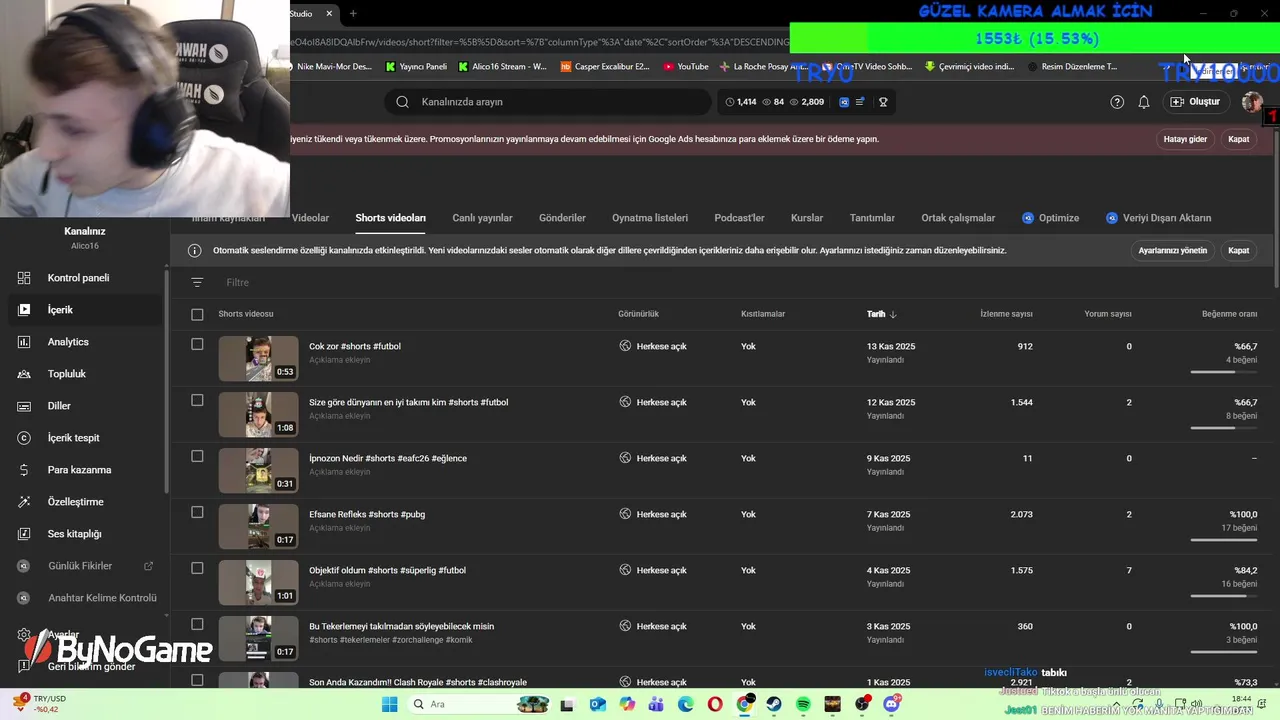
Task: Switch to the Tanıtımlar tab
Action: click(872, 218)
